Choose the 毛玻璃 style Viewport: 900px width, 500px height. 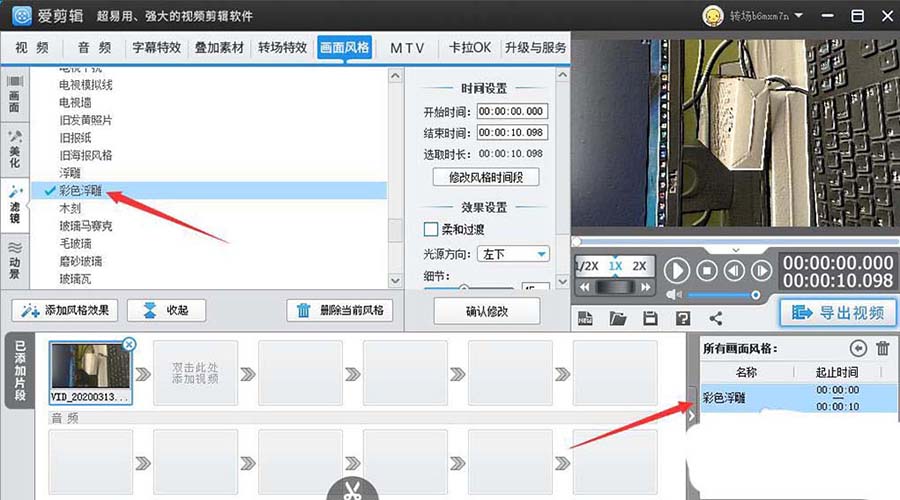[75, 243]
